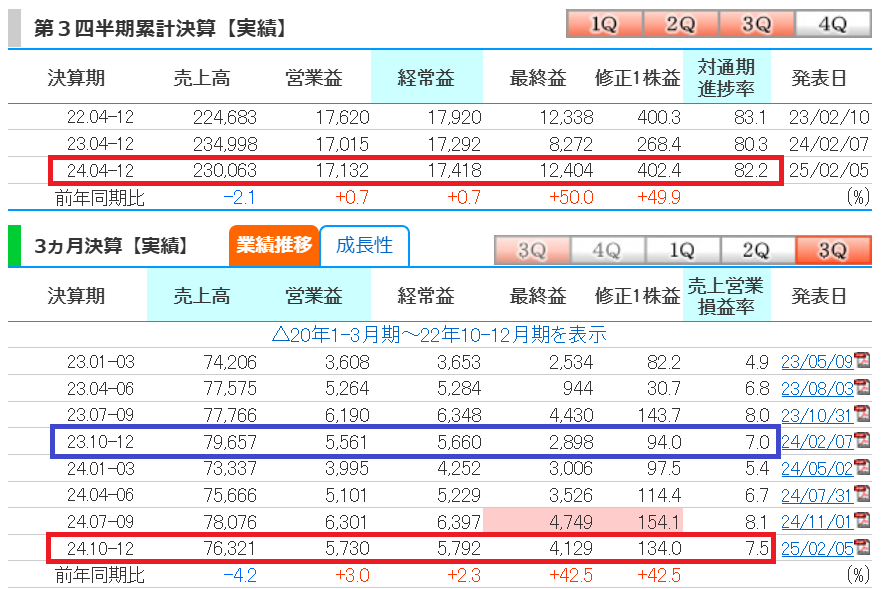Click 売上営業損益率 column header

[726, 296]
